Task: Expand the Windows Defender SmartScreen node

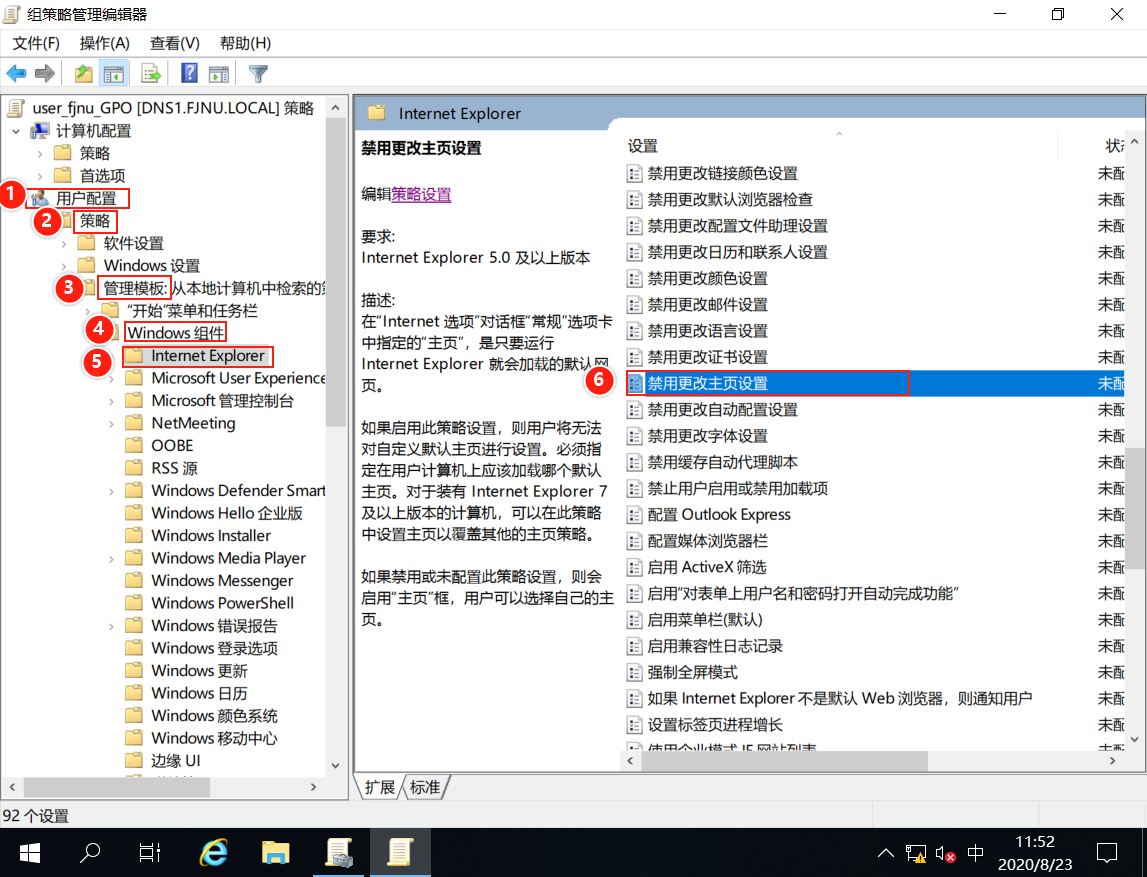Action: tap(111, 492)
